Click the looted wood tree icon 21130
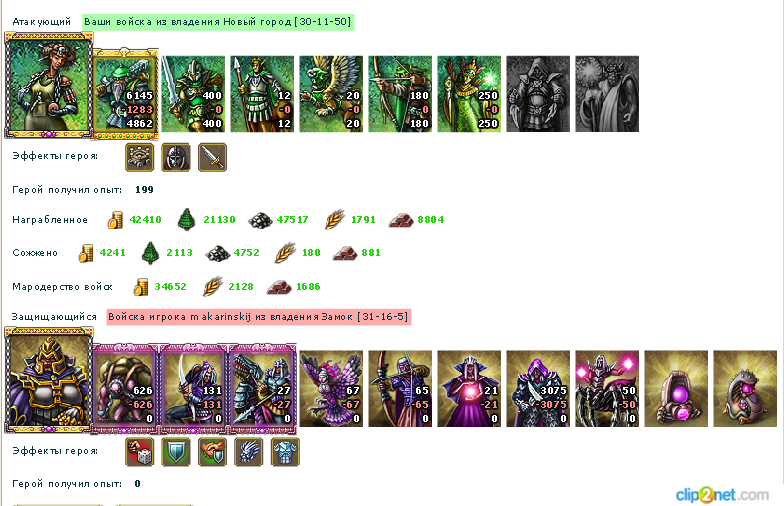 coord(186,220)
